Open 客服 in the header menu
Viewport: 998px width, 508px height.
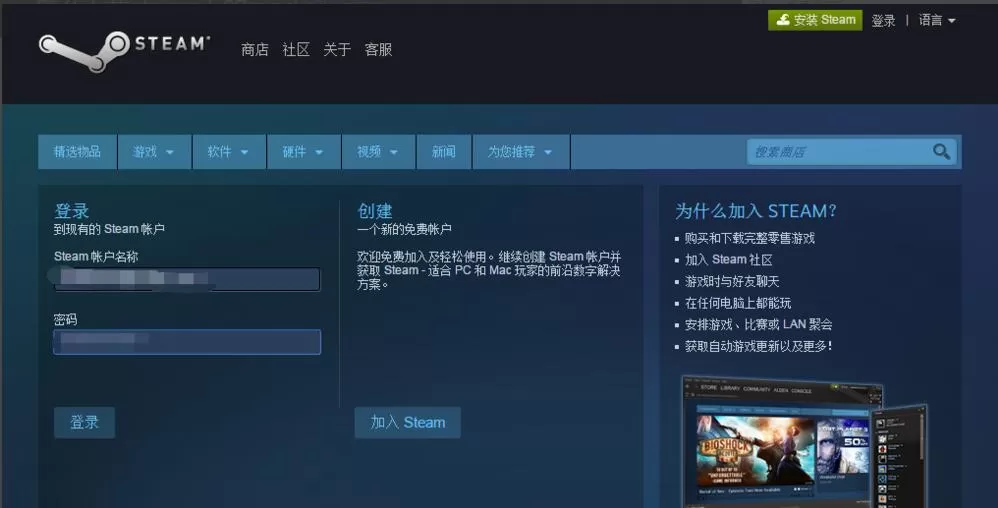[378, 50]
